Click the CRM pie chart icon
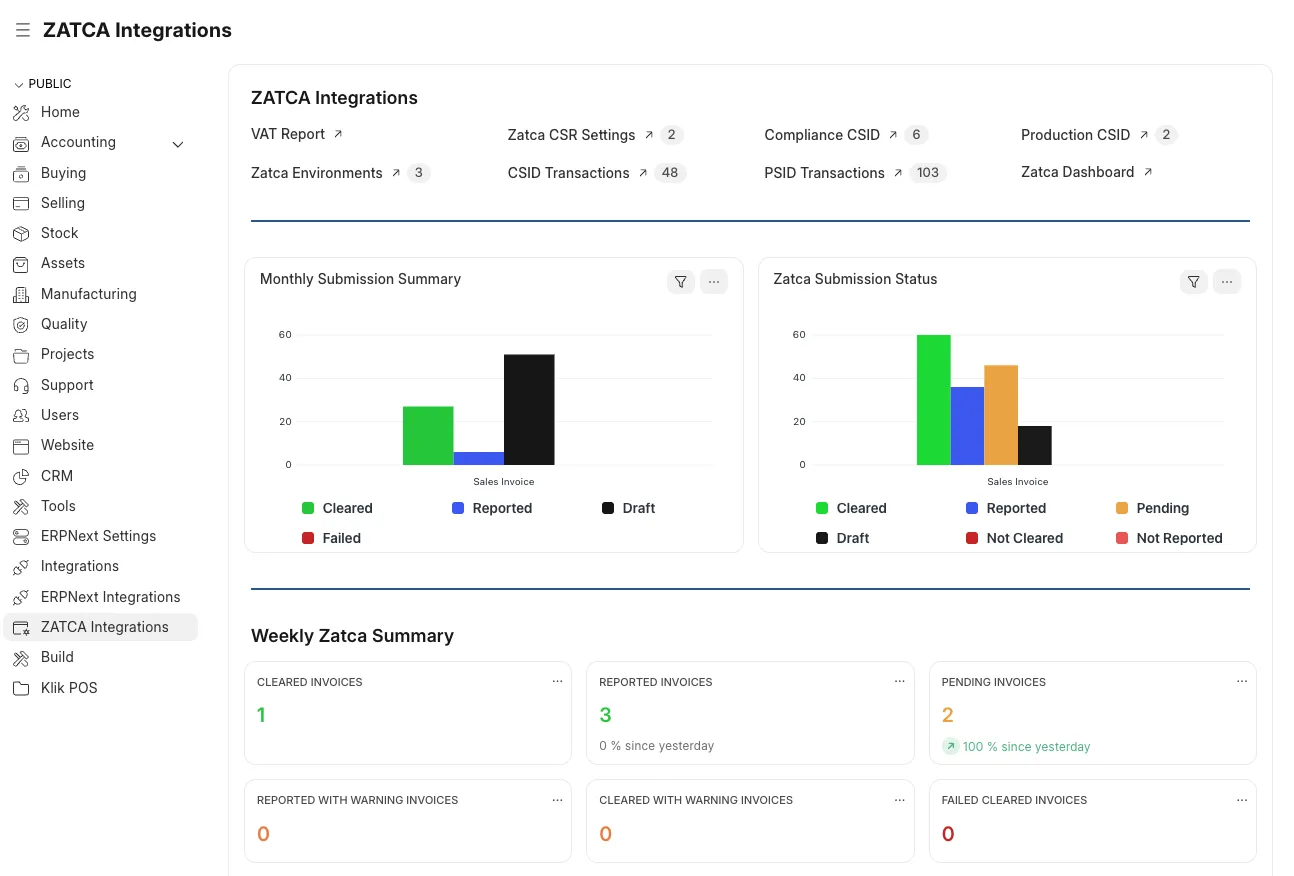The image size is (1294, 876). pos(21,476)
